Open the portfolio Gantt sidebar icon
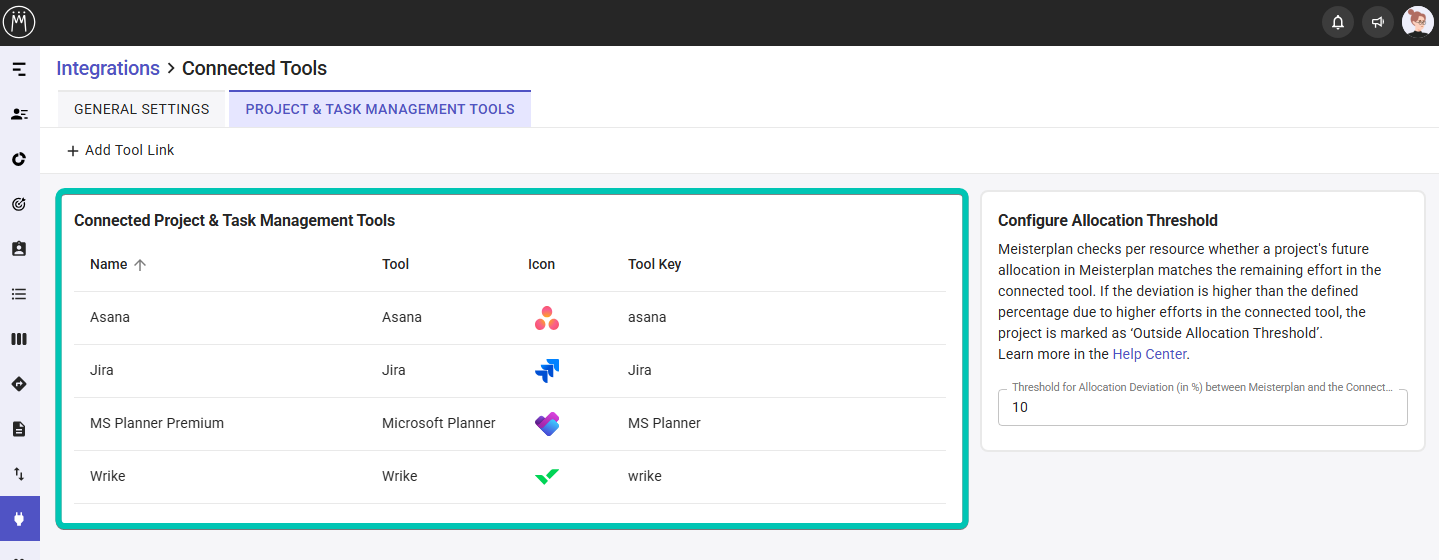 [x=19, y=69]
